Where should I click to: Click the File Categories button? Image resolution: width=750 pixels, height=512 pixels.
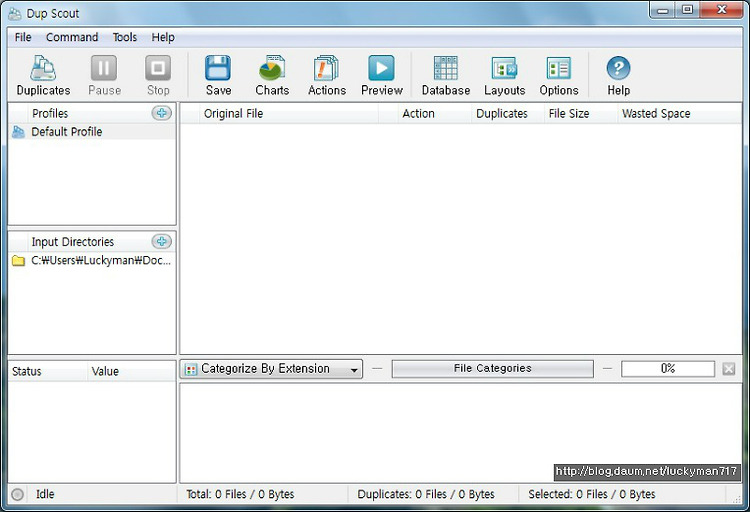(x=493, y=369)
